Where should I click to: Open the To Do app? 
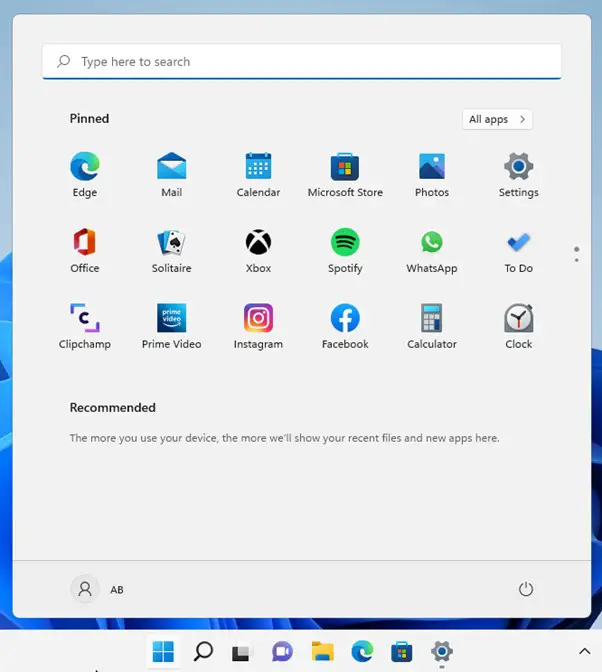click(518, 250)
